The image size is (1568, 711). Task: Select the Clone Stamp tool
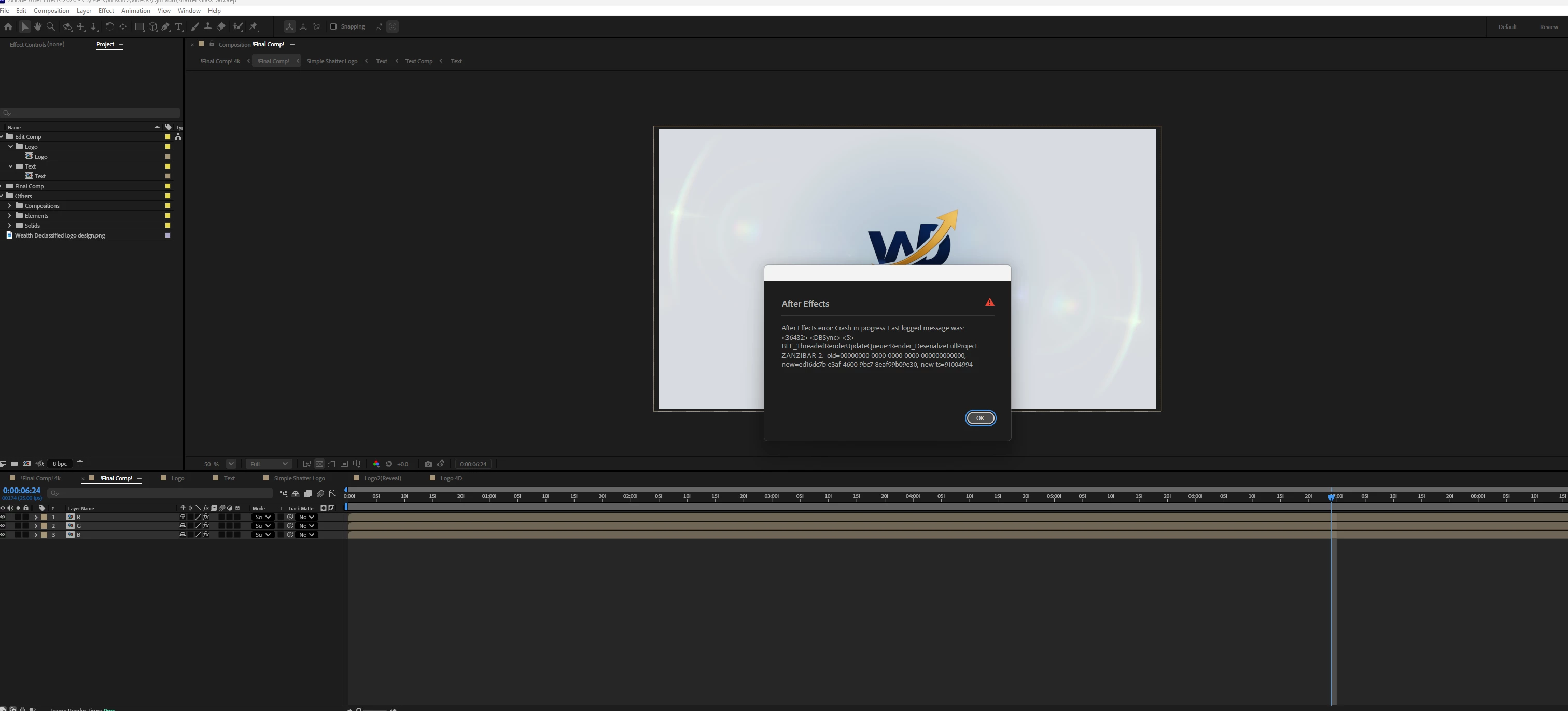[207, 27]
